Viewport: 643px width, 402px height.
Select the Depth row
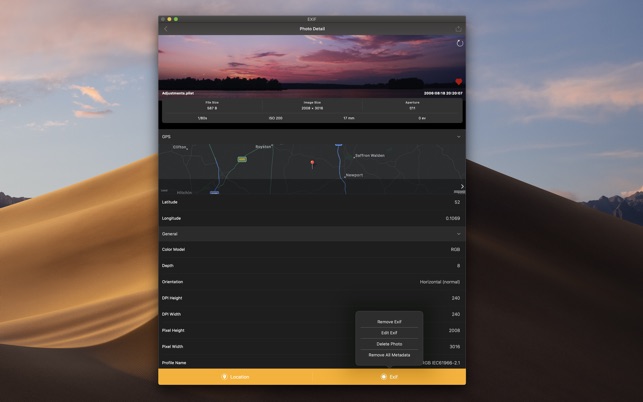[312, 265]
